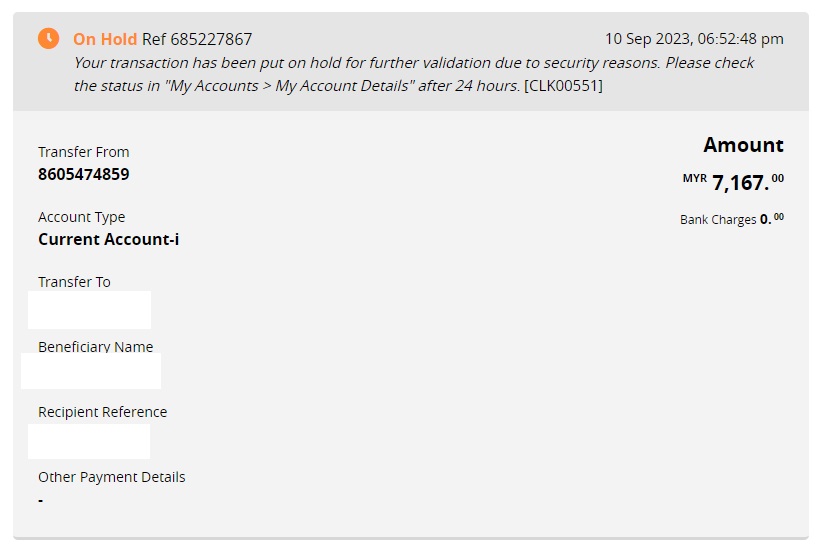Click the "Transfer From" label
Screen dimensions: 819x550
point(84,152)
